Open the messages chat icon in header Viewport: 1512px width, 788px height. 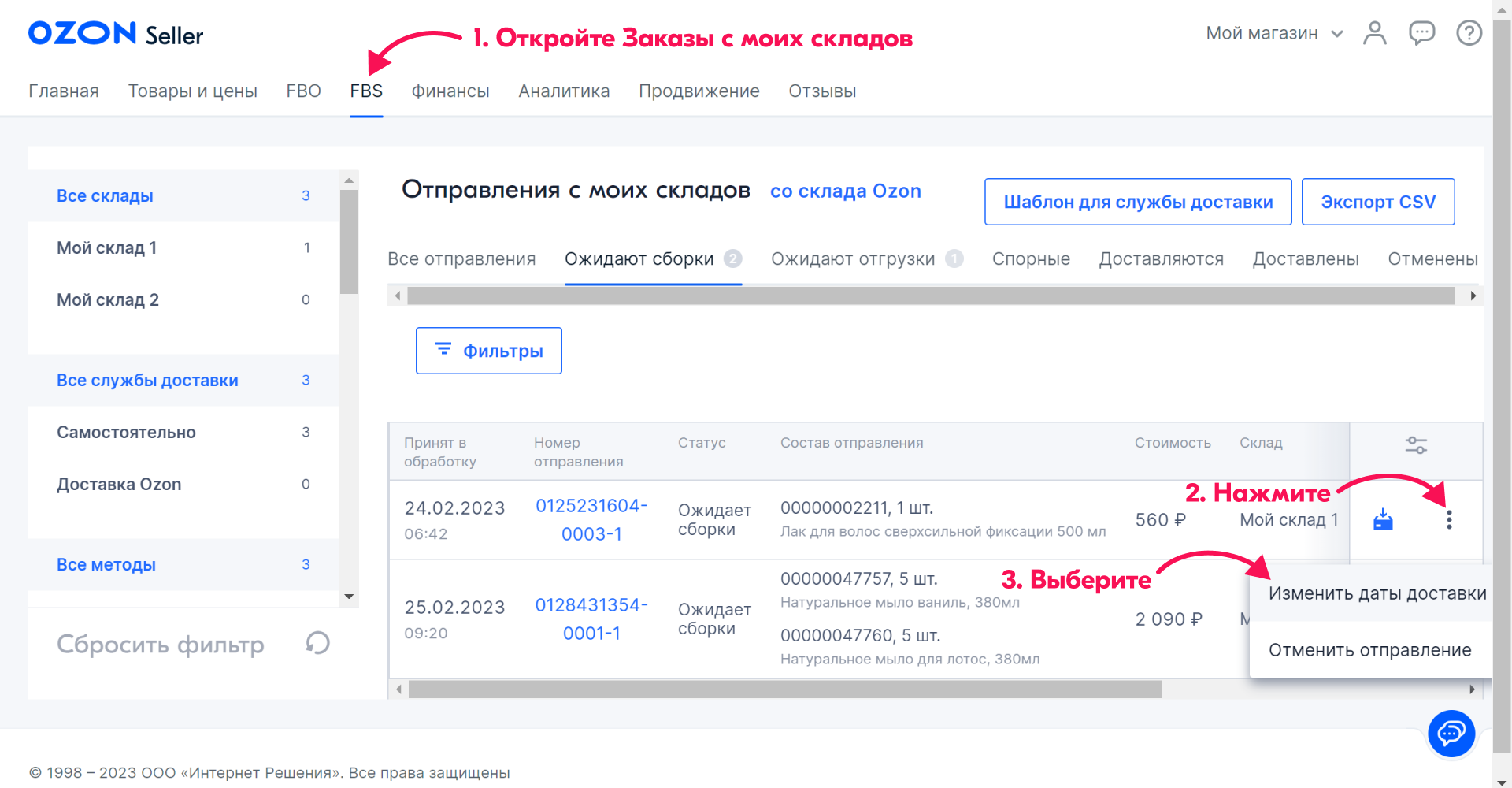tap(1422, 33)
